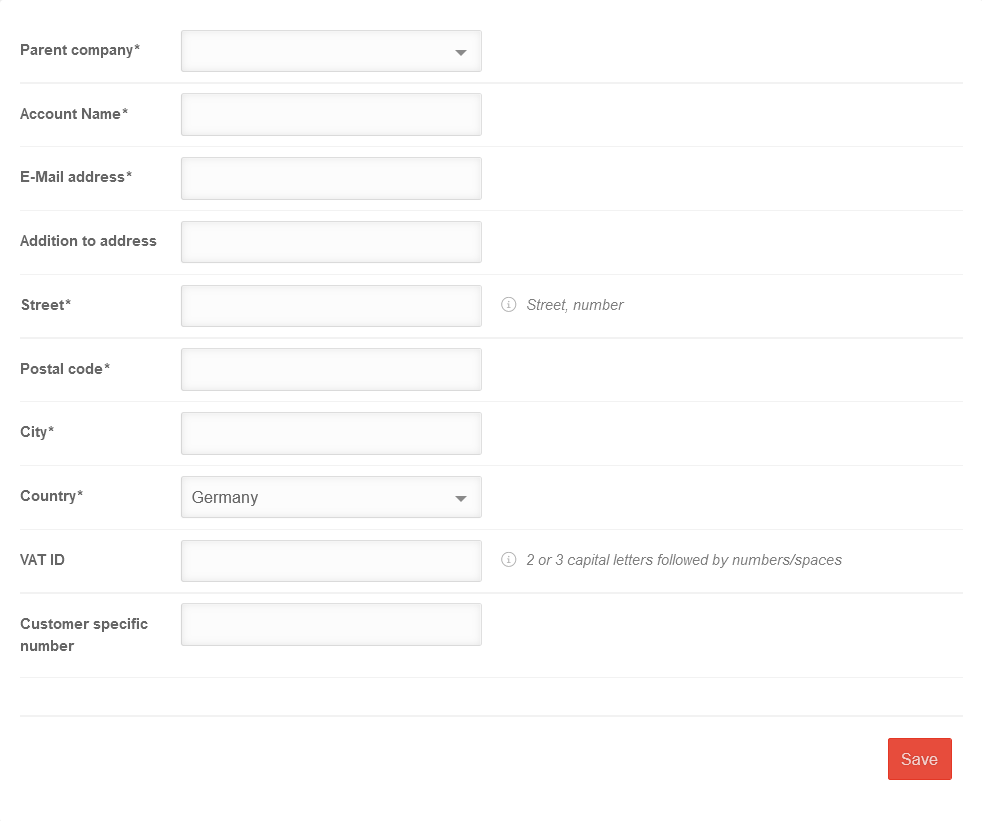Select the VAT ID input box
Screen dimensions: 982x821
331,561
